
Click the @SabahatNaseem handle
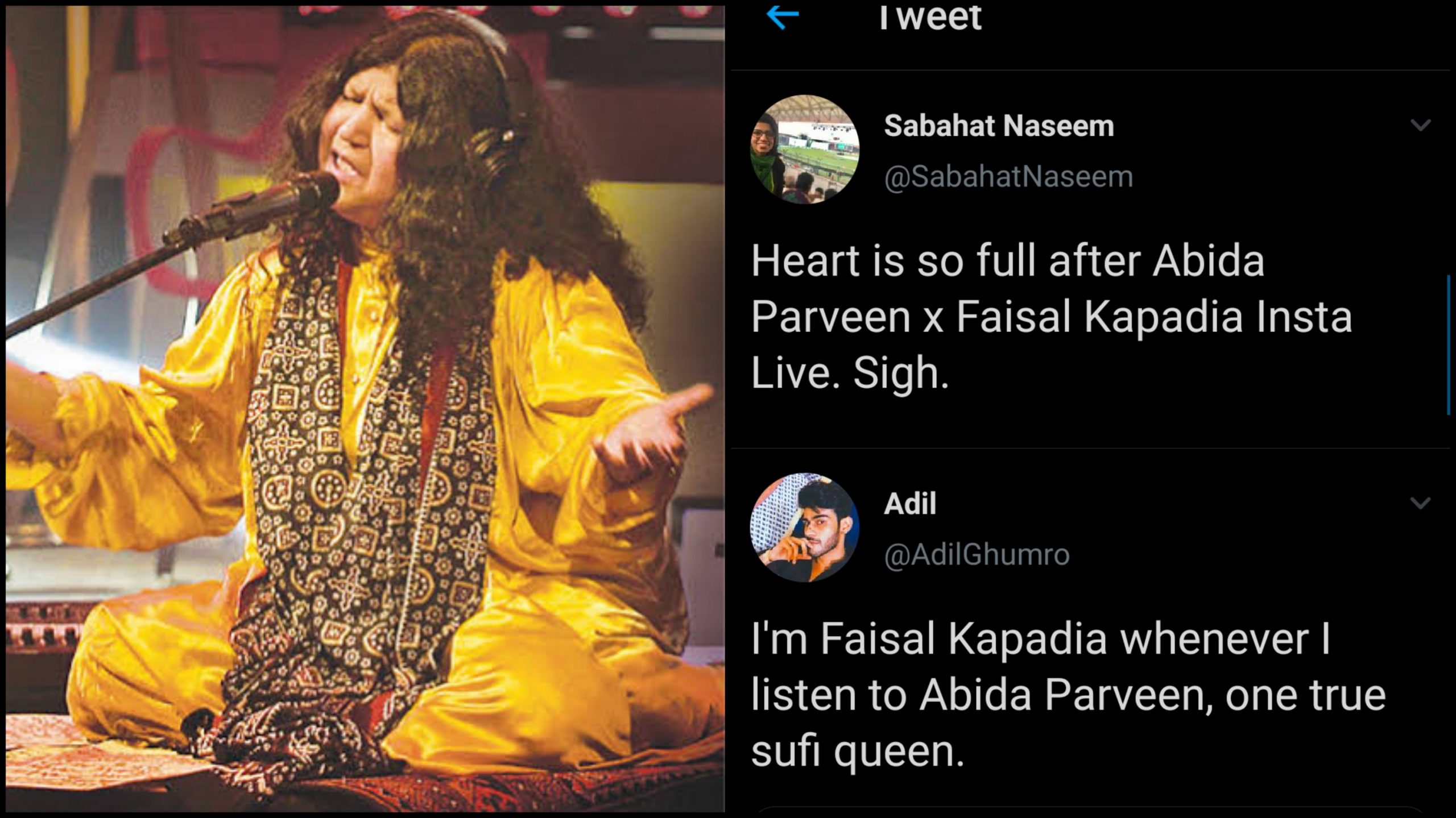[1008, 176]
